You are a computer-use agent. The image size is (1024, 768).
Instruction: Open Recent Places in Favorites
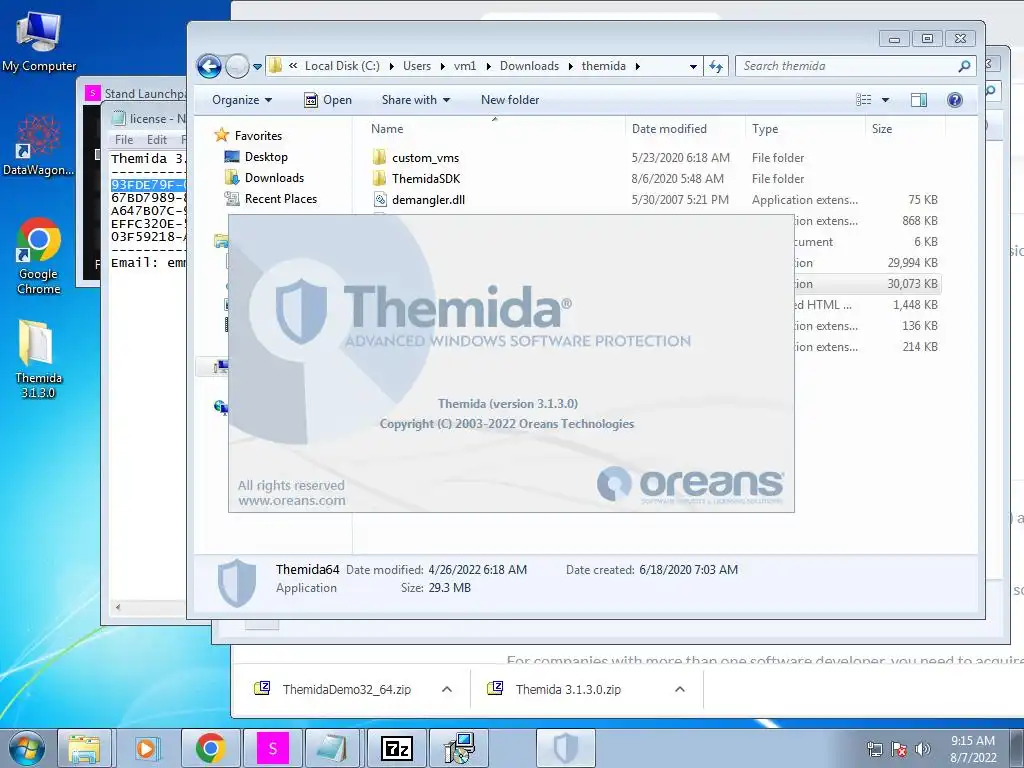(281, 199)
